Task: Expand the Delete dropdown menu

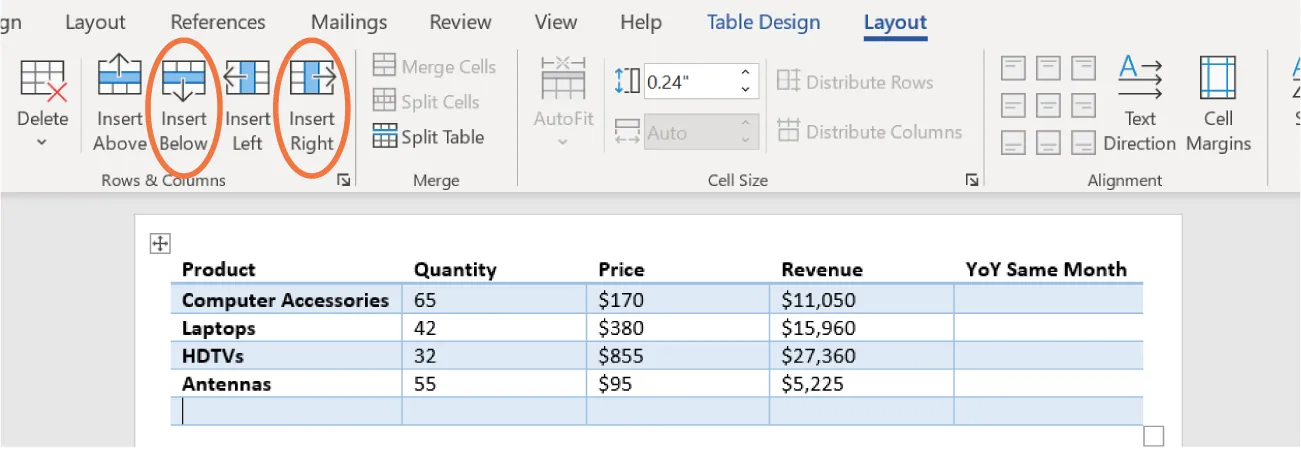Action: point(42,142)
